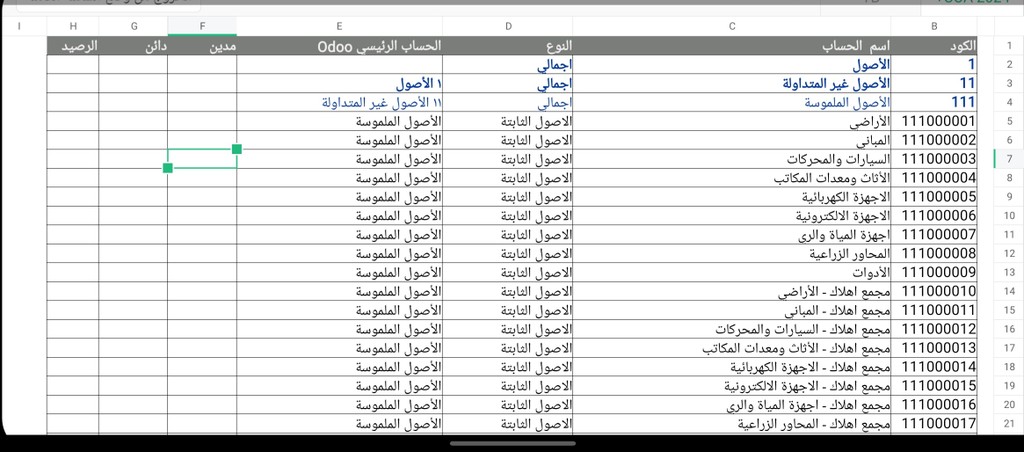
Task: Select the مدين column title cell
Action: pyautogui.click(x=202, y=46)
